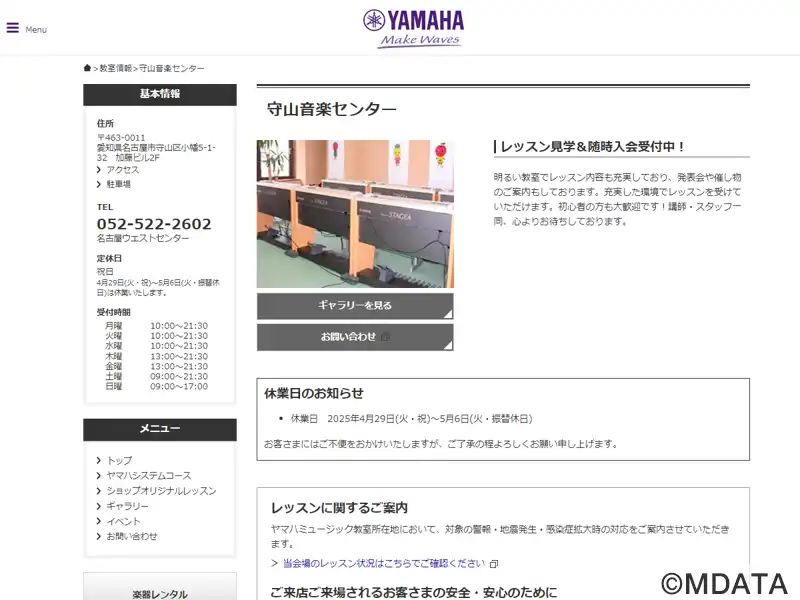Image resolution: width=800 pixels, height=600 pixels.
Task: Click the 休業日のお知らせ heading
Action: coord(314,393)
